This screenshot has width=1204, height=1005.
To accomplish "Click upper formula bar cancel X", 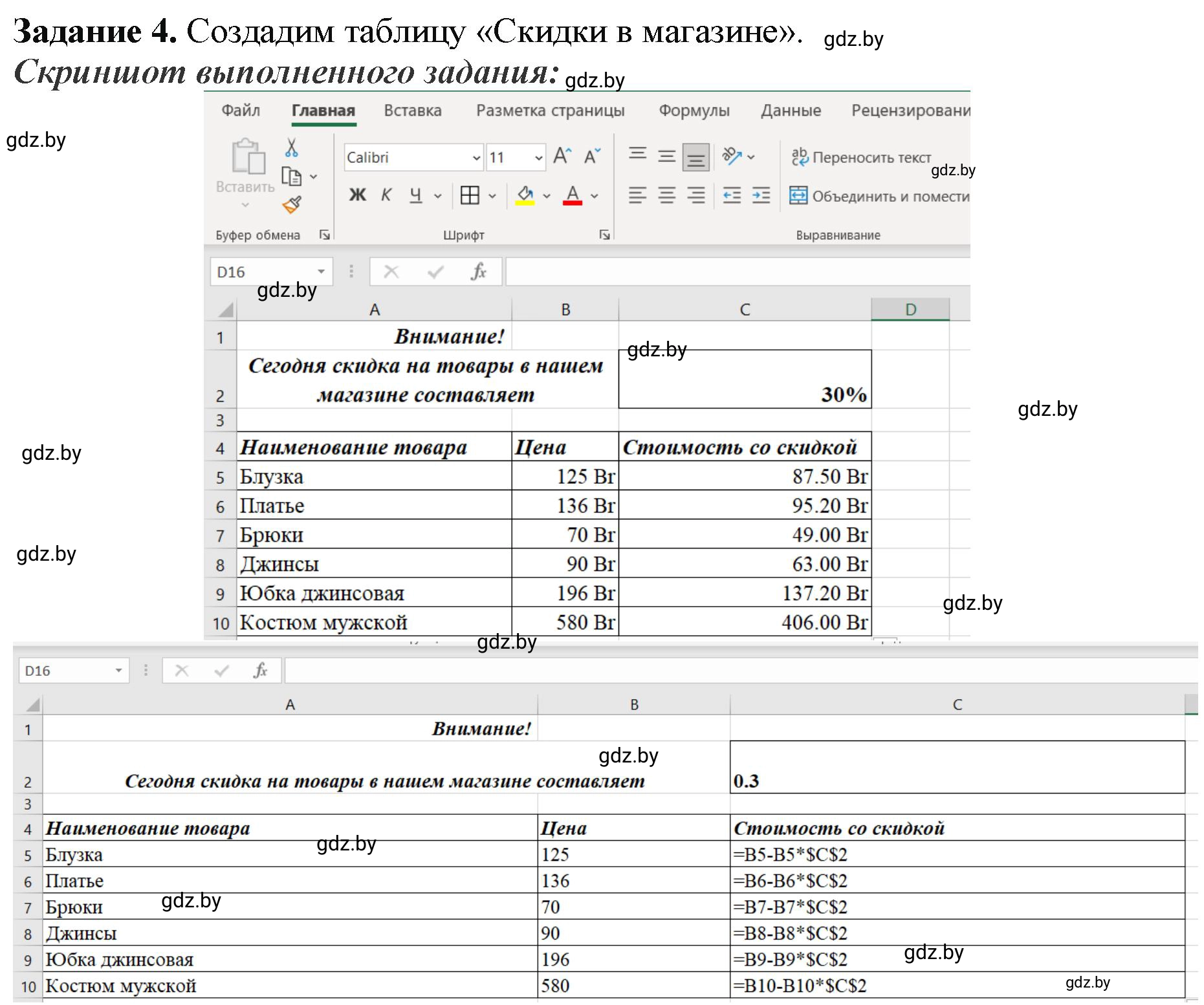I will pyautogui.click(x=391, y=272).
